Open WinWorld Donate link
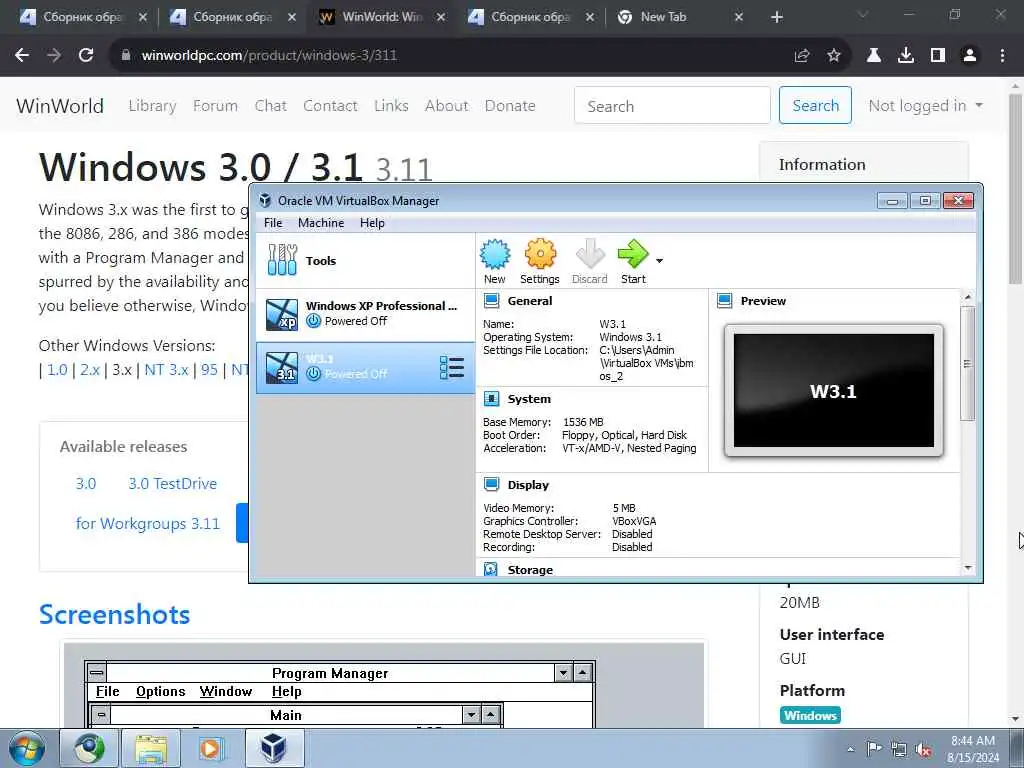This screenshot has height=768, width=1024. click(x=510, y=106)
